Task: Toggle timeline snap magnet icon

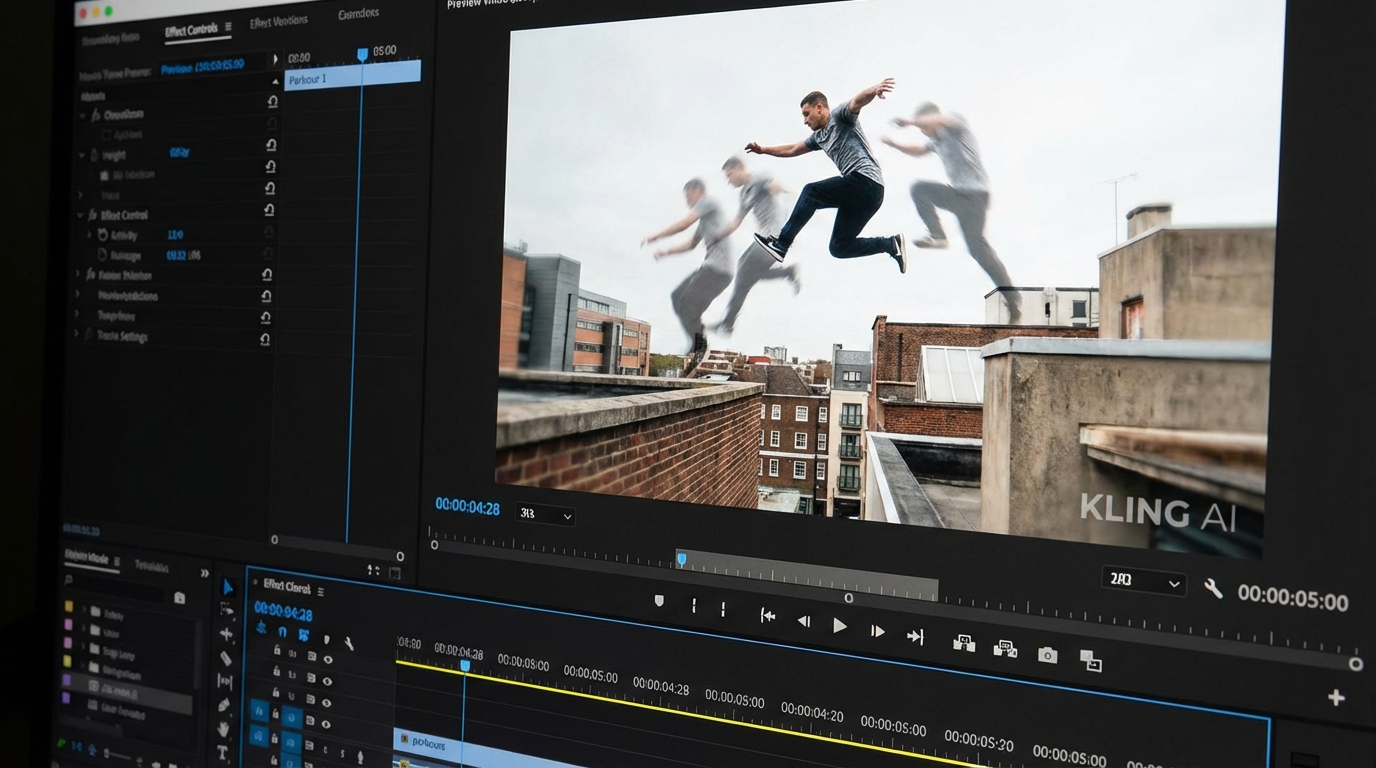Action: 282,631
